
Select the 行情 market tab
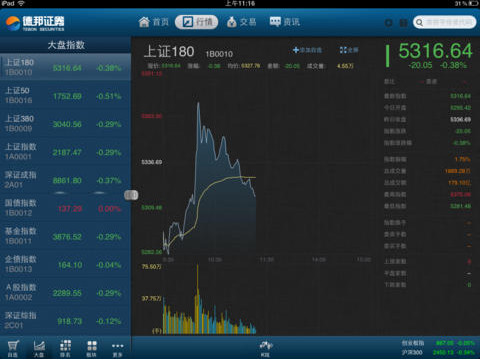click(x=196, y=22)
